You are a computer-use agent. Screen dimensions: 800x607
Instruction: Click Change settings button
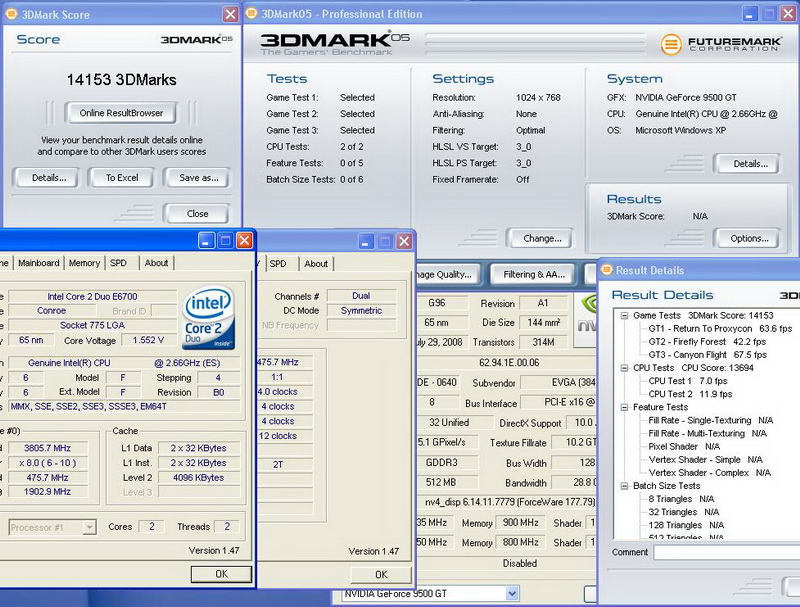539,238
